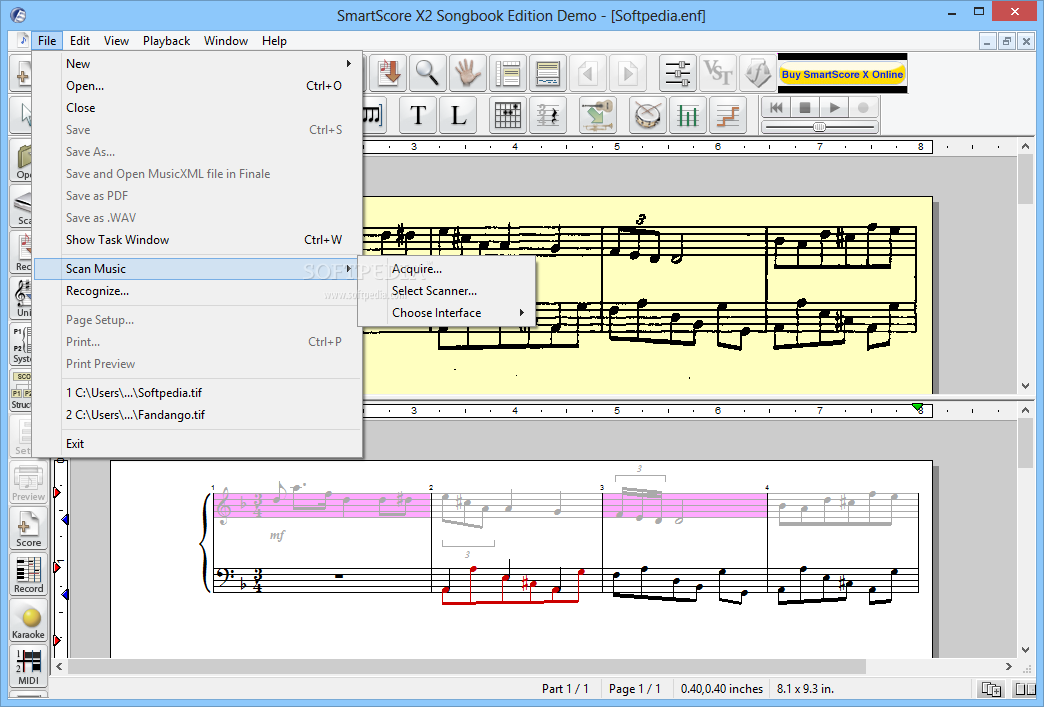
Task: Open the Window menu
Action: pos(226,41)
